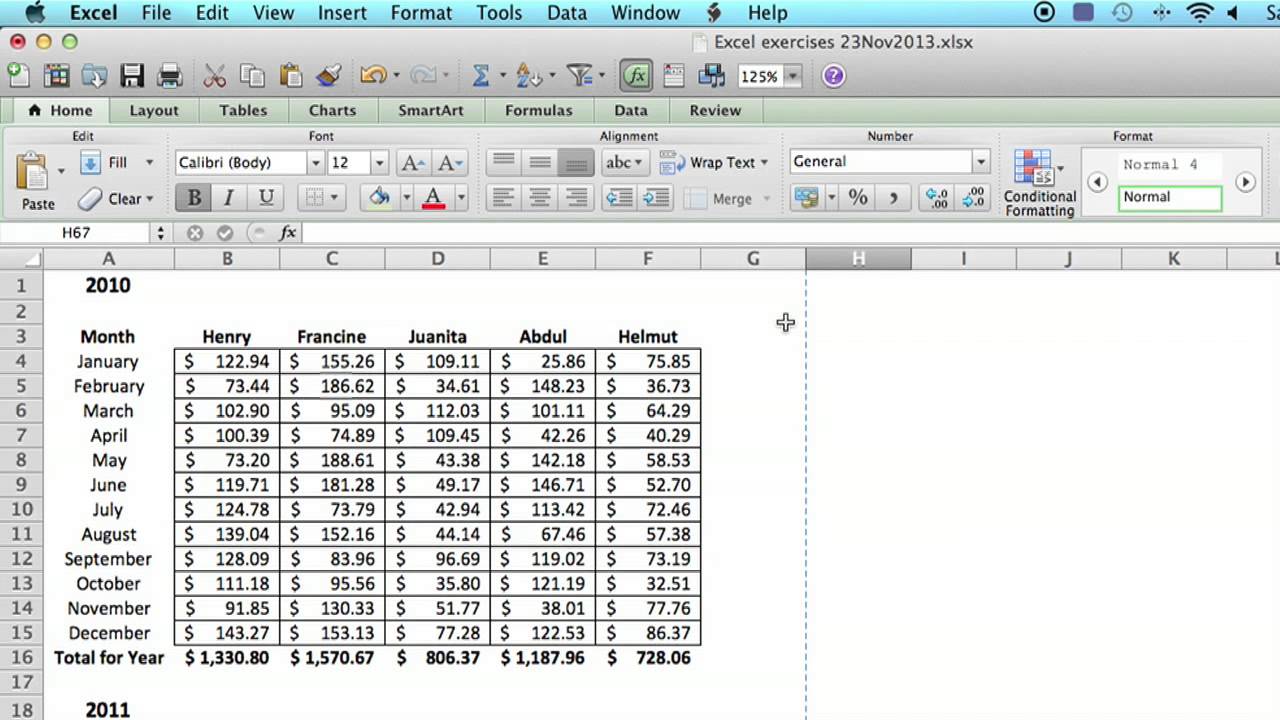Toggle Wrap Text for the selection

724,162
